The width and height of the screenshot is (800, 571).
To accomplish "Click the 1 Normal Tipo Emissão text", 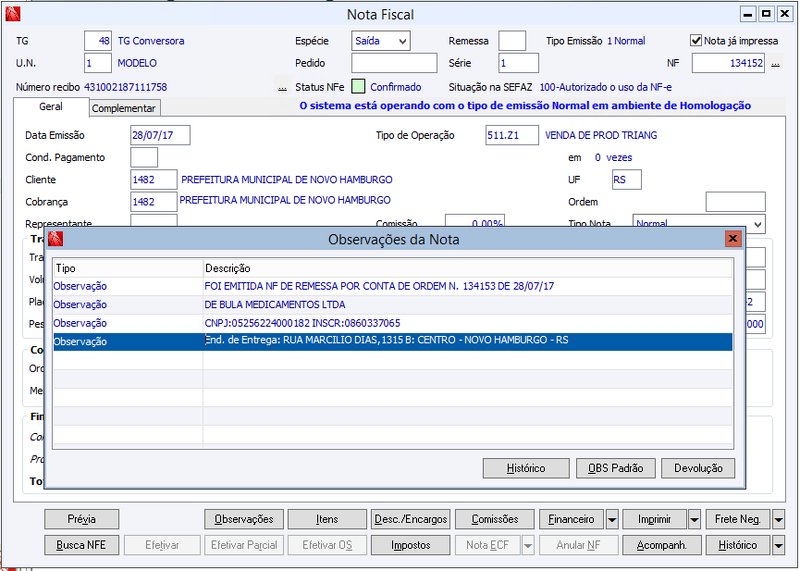I will pos(626,41).
